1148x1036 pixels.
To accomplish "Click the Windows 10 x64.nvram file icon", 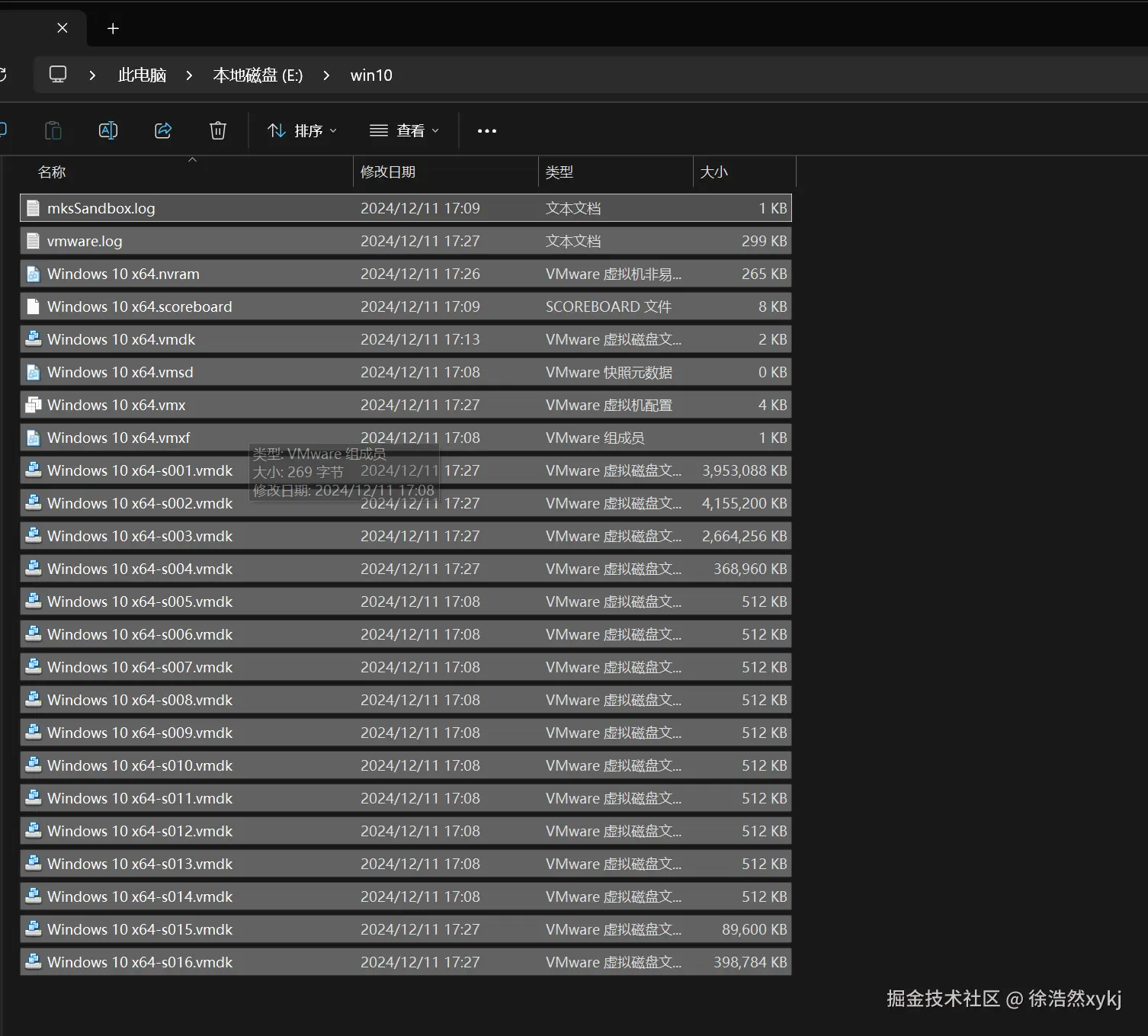I will [33, 274].
